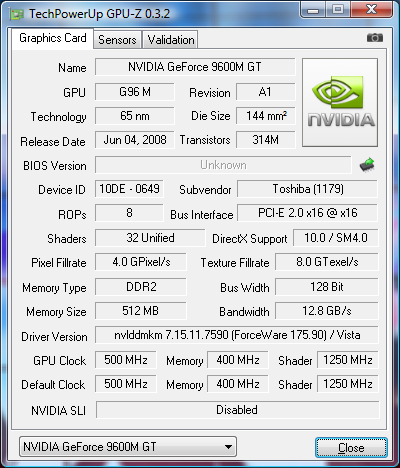
Task: Select the Graphics Card tab
Action: pos(53,38)
